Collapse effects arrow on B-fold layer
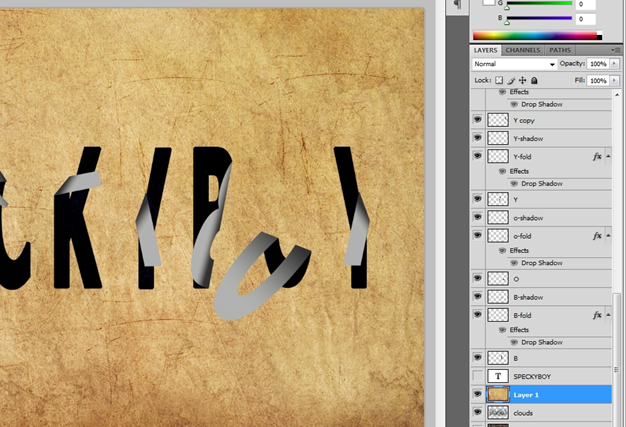This screenshot has height=427, width=626. [x=608, y=315]
